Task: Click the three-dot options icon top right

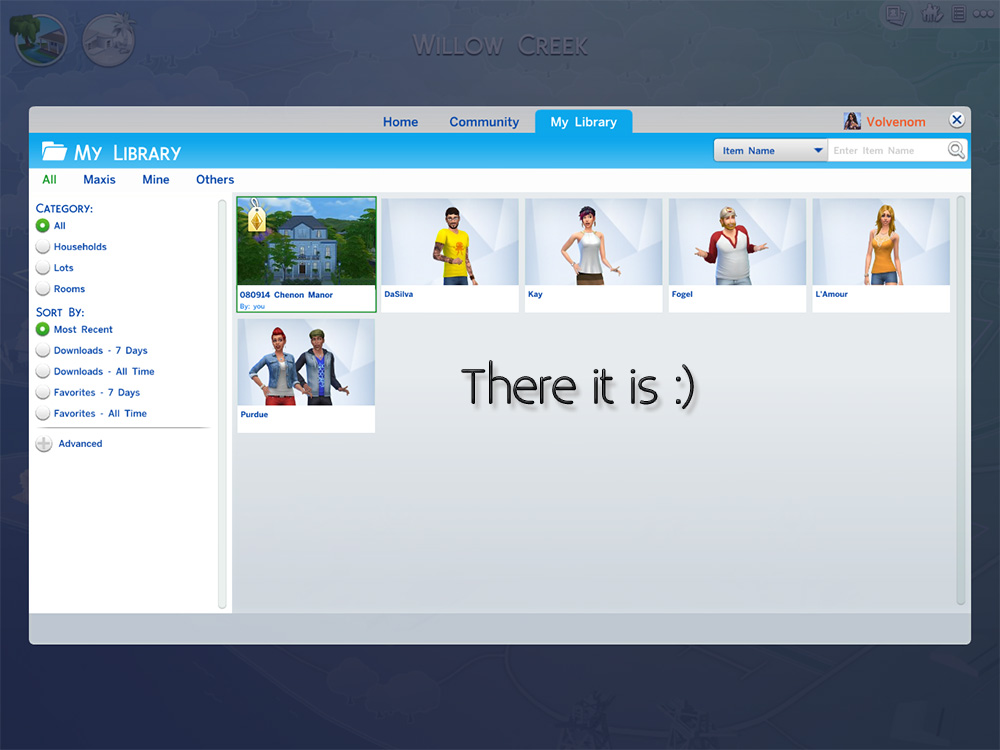Action: point(982,13)
